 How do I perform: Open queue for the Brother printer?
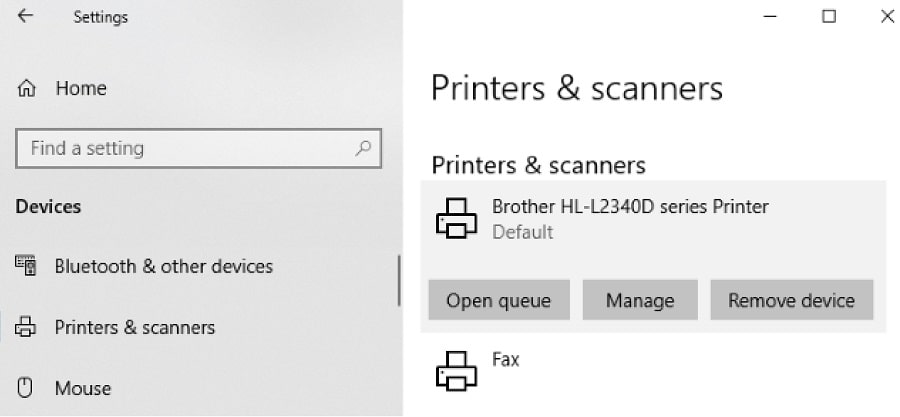click(x=499, y=300)
